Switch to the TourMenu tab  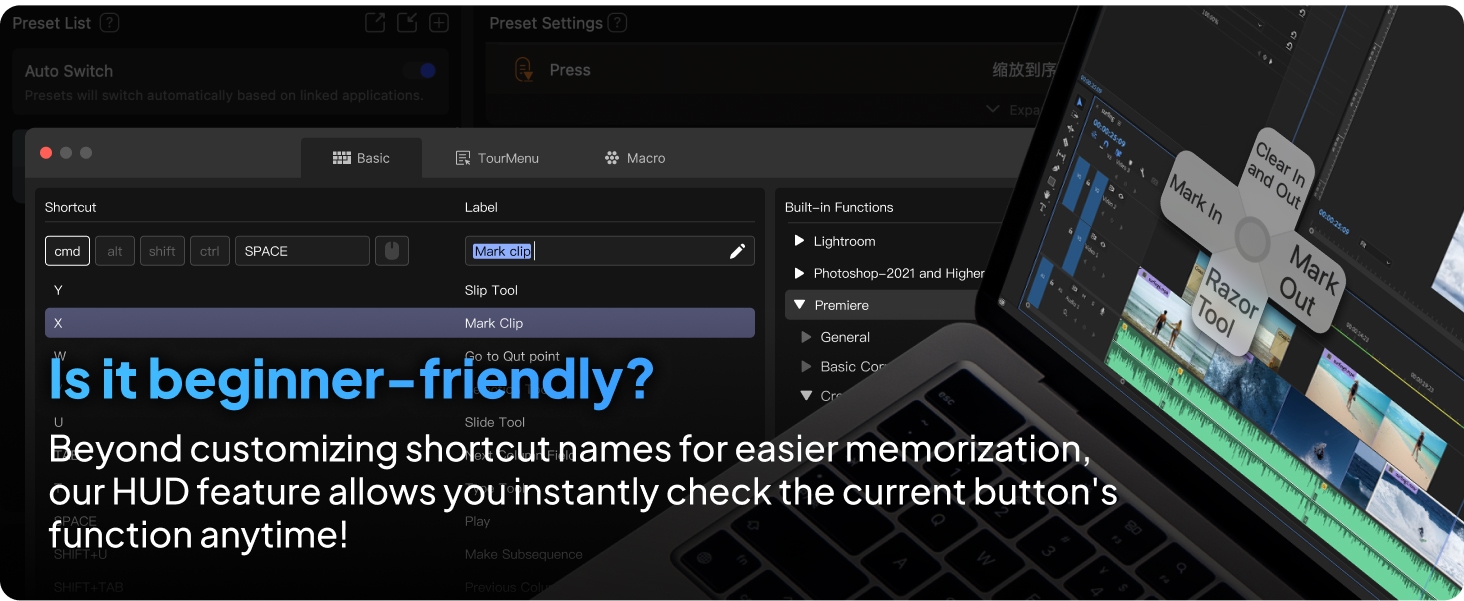497,158
